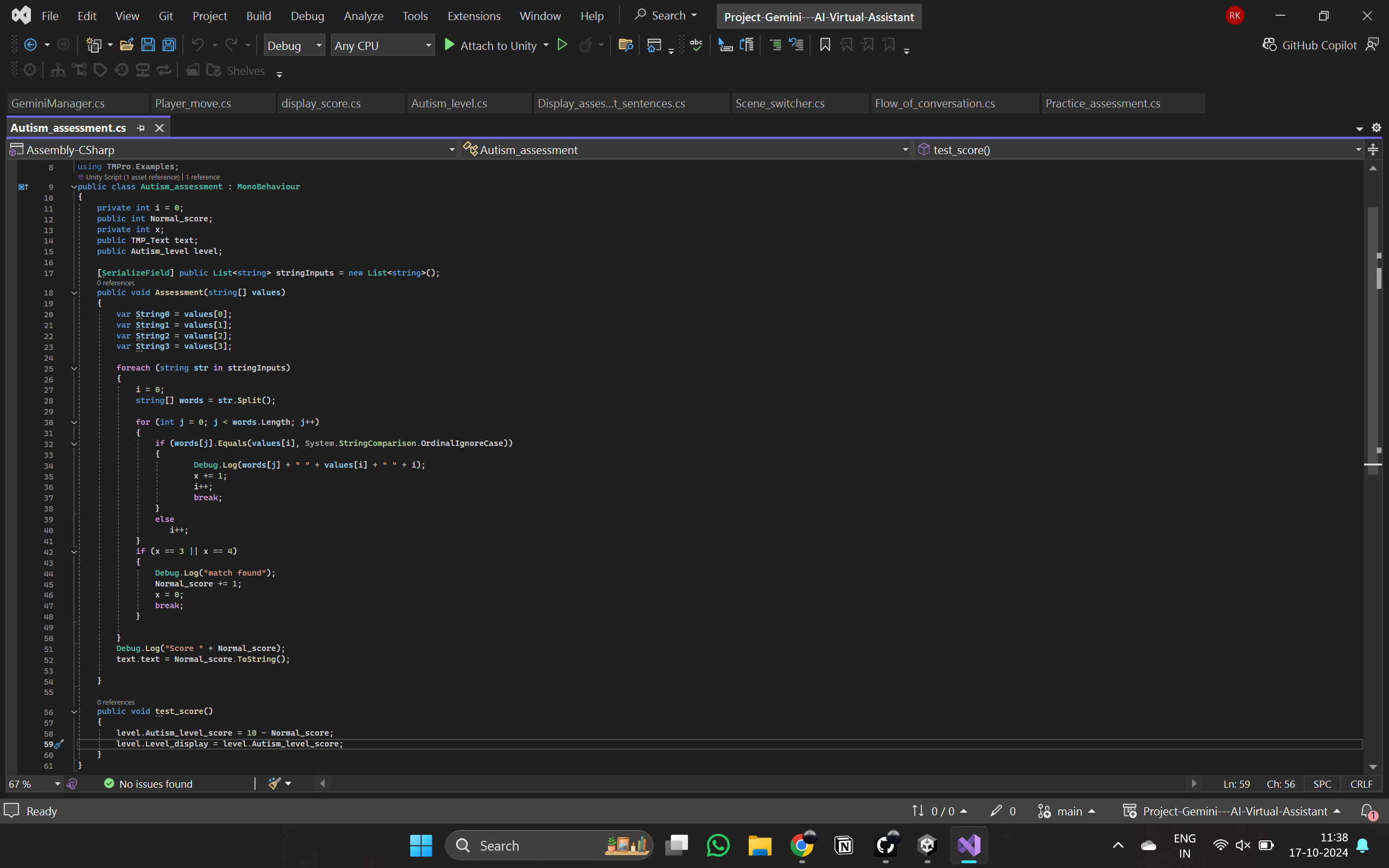Viewport: 1389px width, 868px height.
Task: Toggle the bookmark on the current line
Action: (825, 45)
